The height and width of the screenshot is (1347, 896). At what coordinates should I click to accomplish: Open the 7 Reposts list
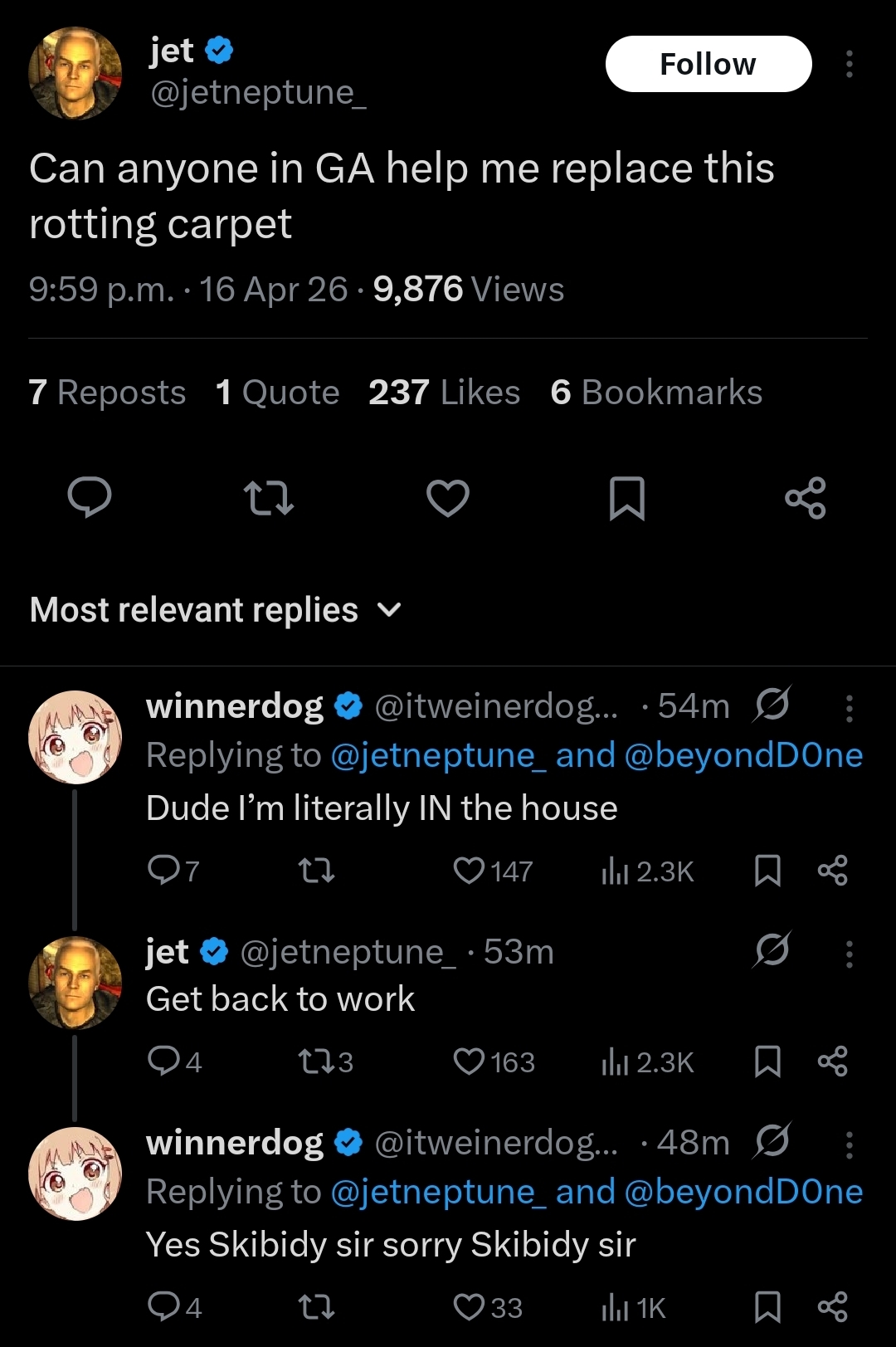click(107, 393)
